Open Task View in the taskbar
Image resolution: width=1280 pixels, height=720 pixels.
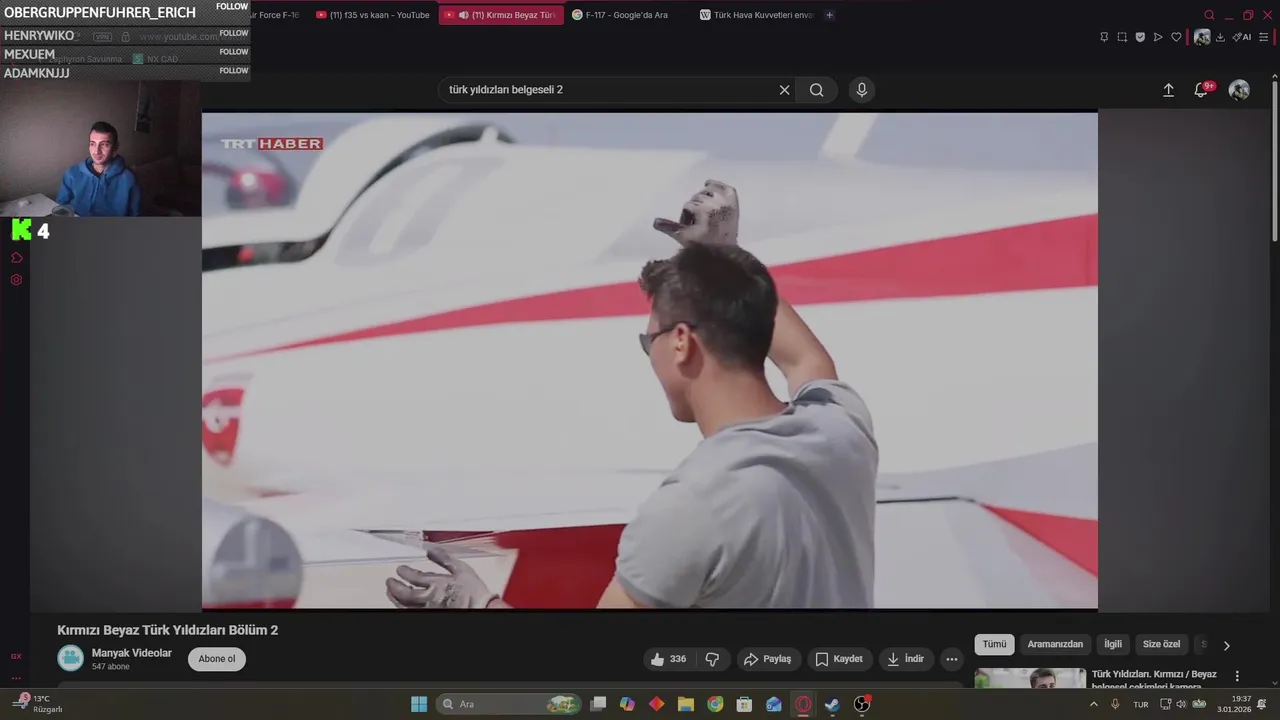[598, 704]
